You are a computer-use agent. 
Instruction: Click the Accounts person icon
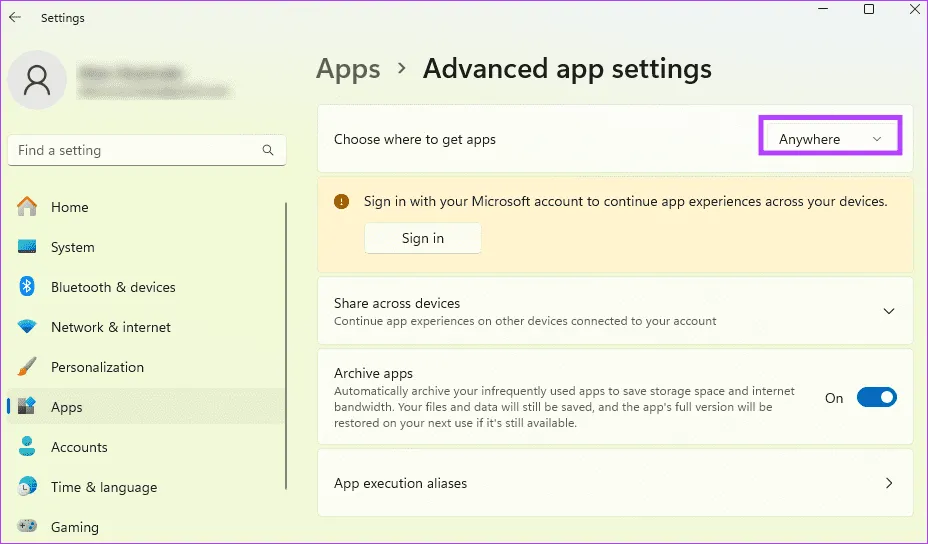click(x=28, y=447)
